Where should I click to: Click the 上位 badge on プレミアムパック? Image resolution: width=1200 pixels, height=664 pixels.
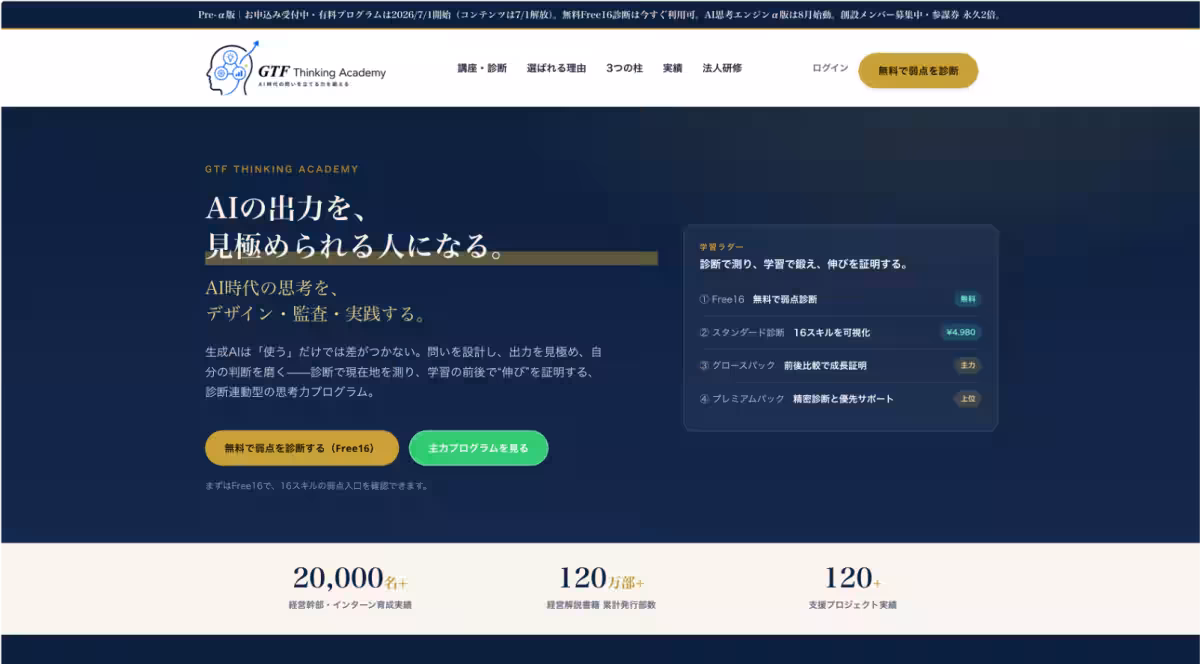click(x=967, y=398)
